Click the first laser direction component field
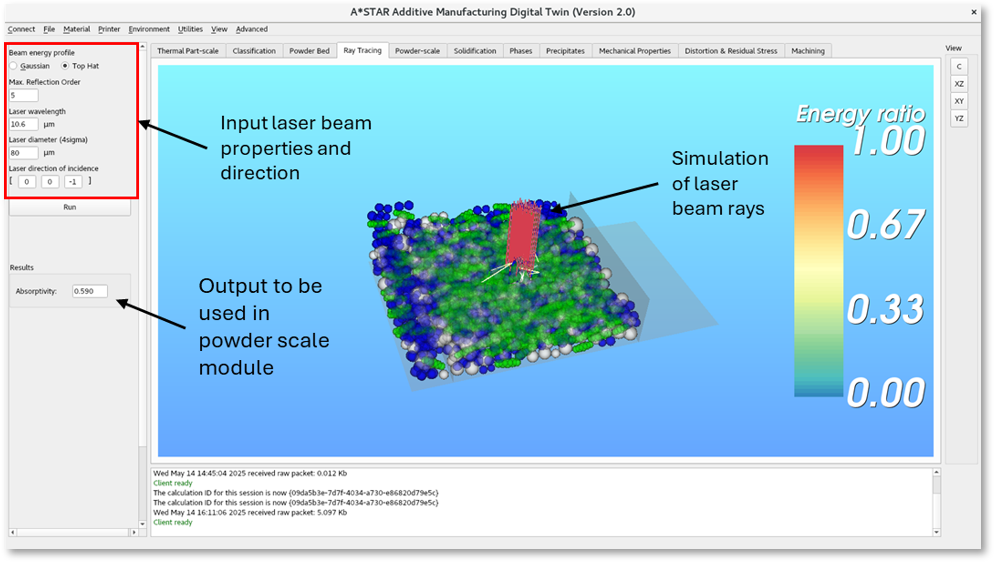Screen dimensions: 994x562 pyautogui.click(x=27, y=182)
